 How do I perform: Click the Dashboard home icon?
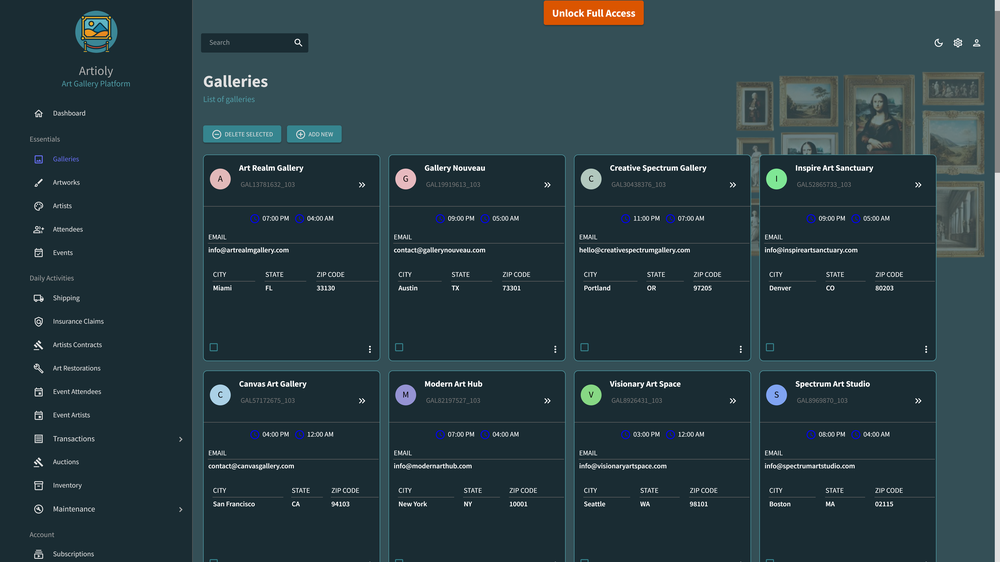(38, 114)
